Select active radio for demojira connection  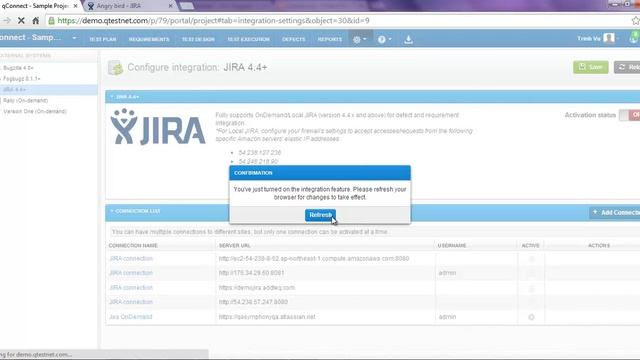coord(531,288)
